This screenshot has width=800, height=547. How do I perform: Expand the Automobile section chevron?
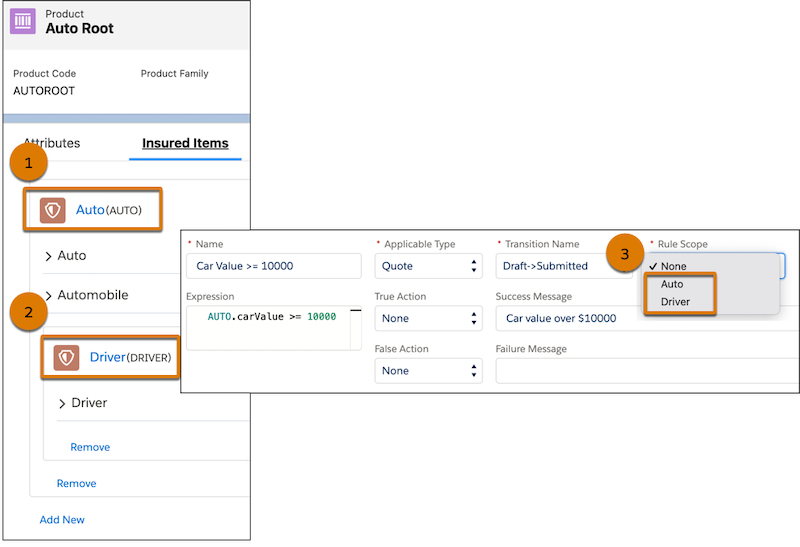[48, 295]
